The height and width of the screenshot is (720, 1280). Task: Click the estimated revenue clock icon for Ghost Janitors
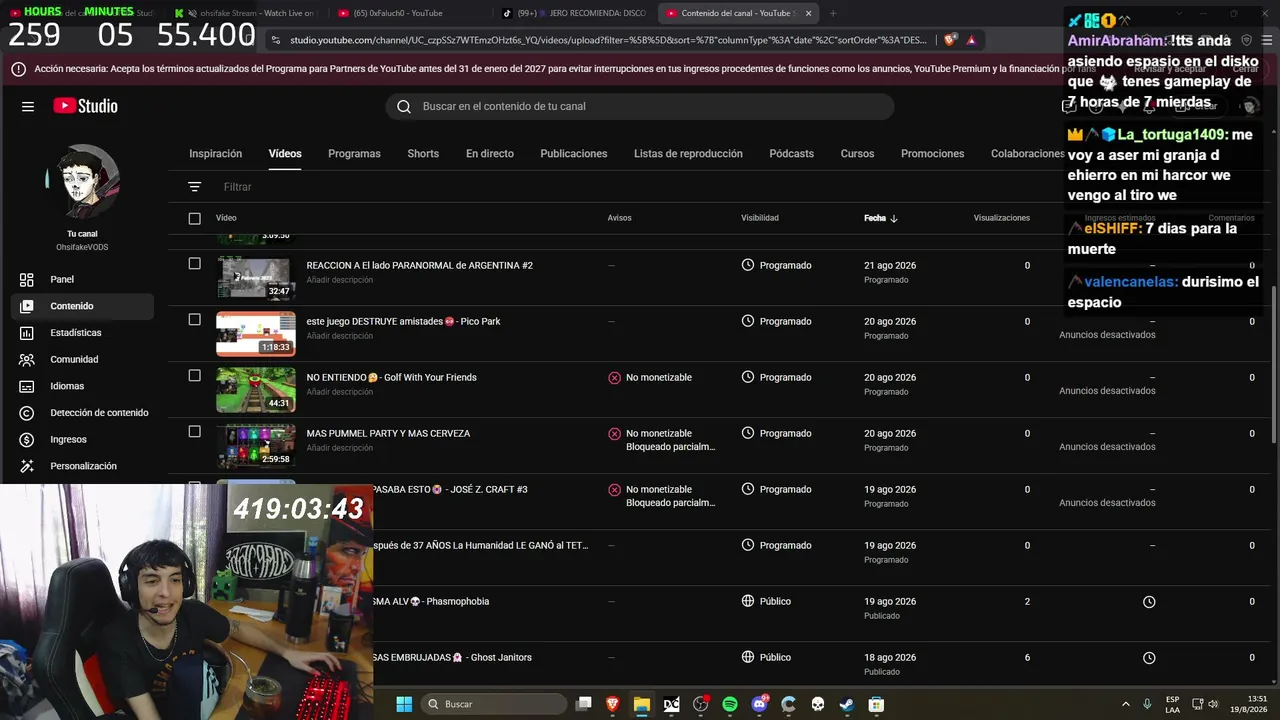[1149, 658]
